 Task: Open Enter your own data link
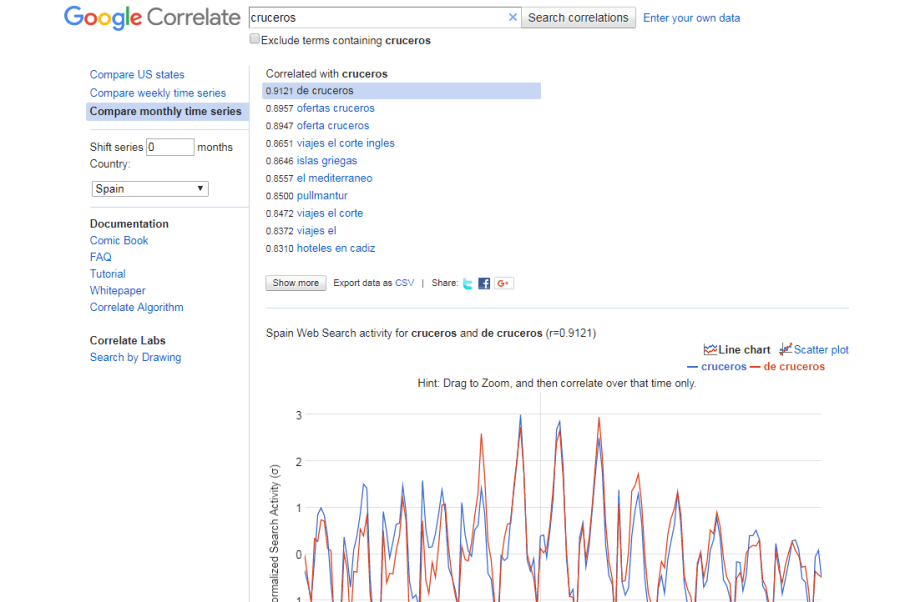(691, 18)
